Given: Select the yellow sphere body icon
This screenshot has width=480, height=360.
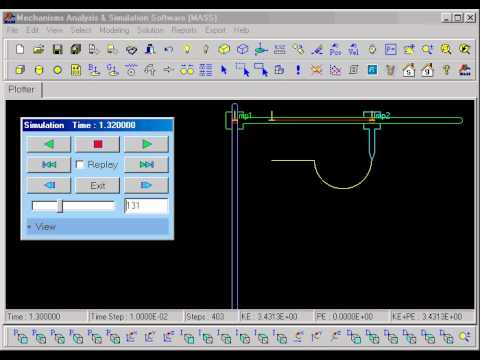Looking at the screenshot, I should pos(58,70).
